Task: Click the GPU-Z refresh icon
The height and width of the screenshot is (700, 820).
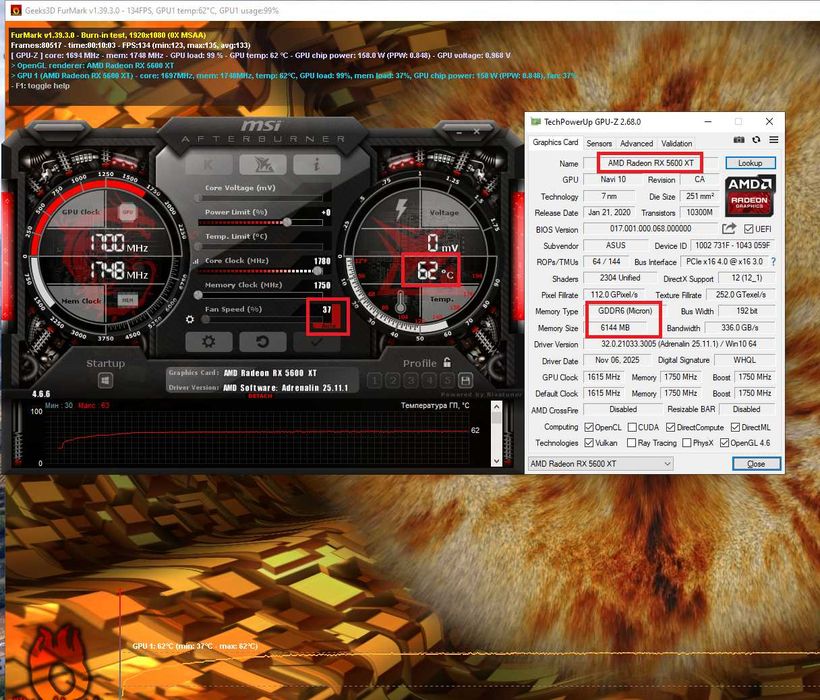Action: coord(756,140)
